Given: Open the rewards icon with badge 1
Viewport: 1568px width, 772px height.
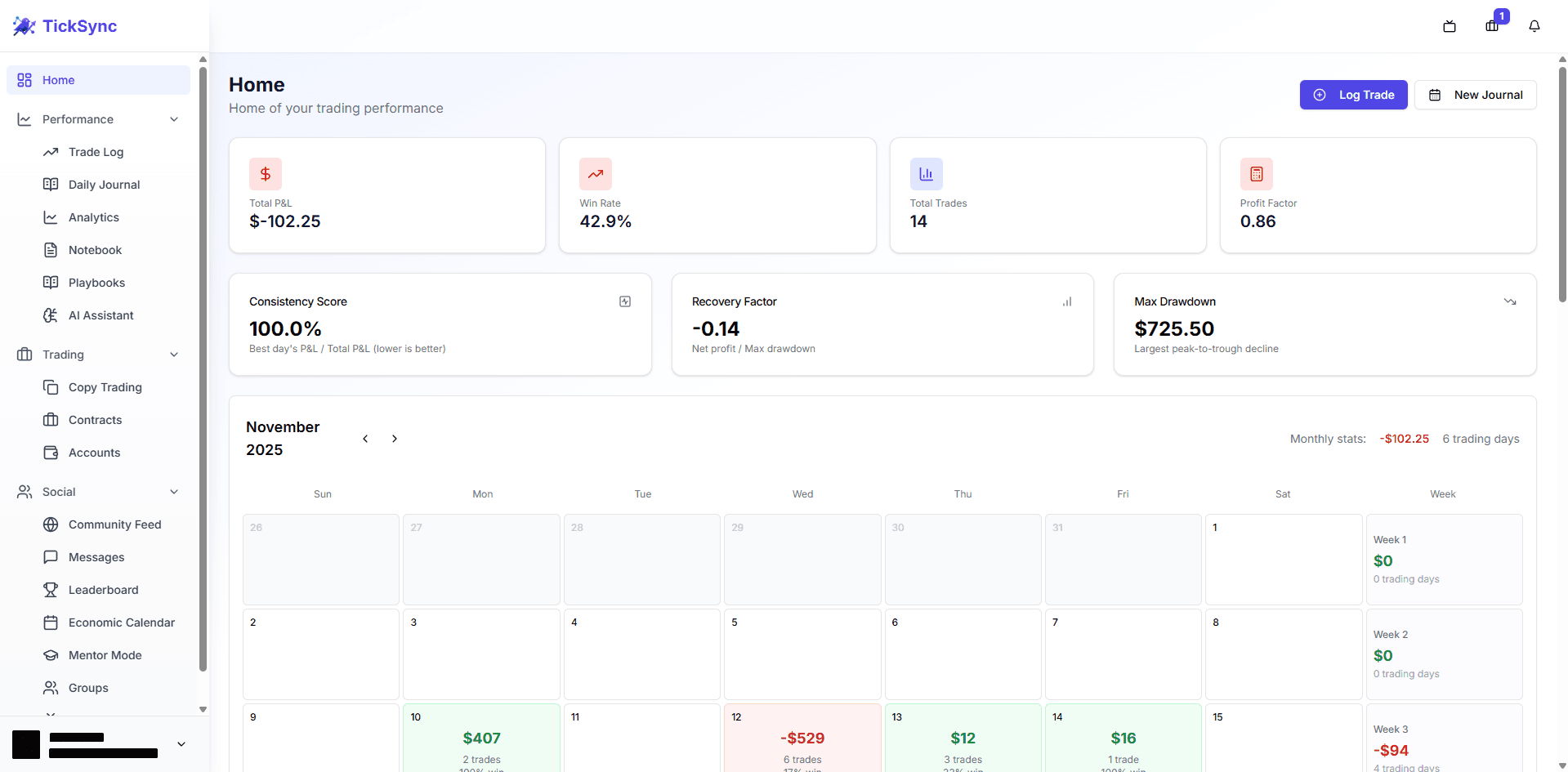Looking at the screenshot, I should (x=1492, y=26).
